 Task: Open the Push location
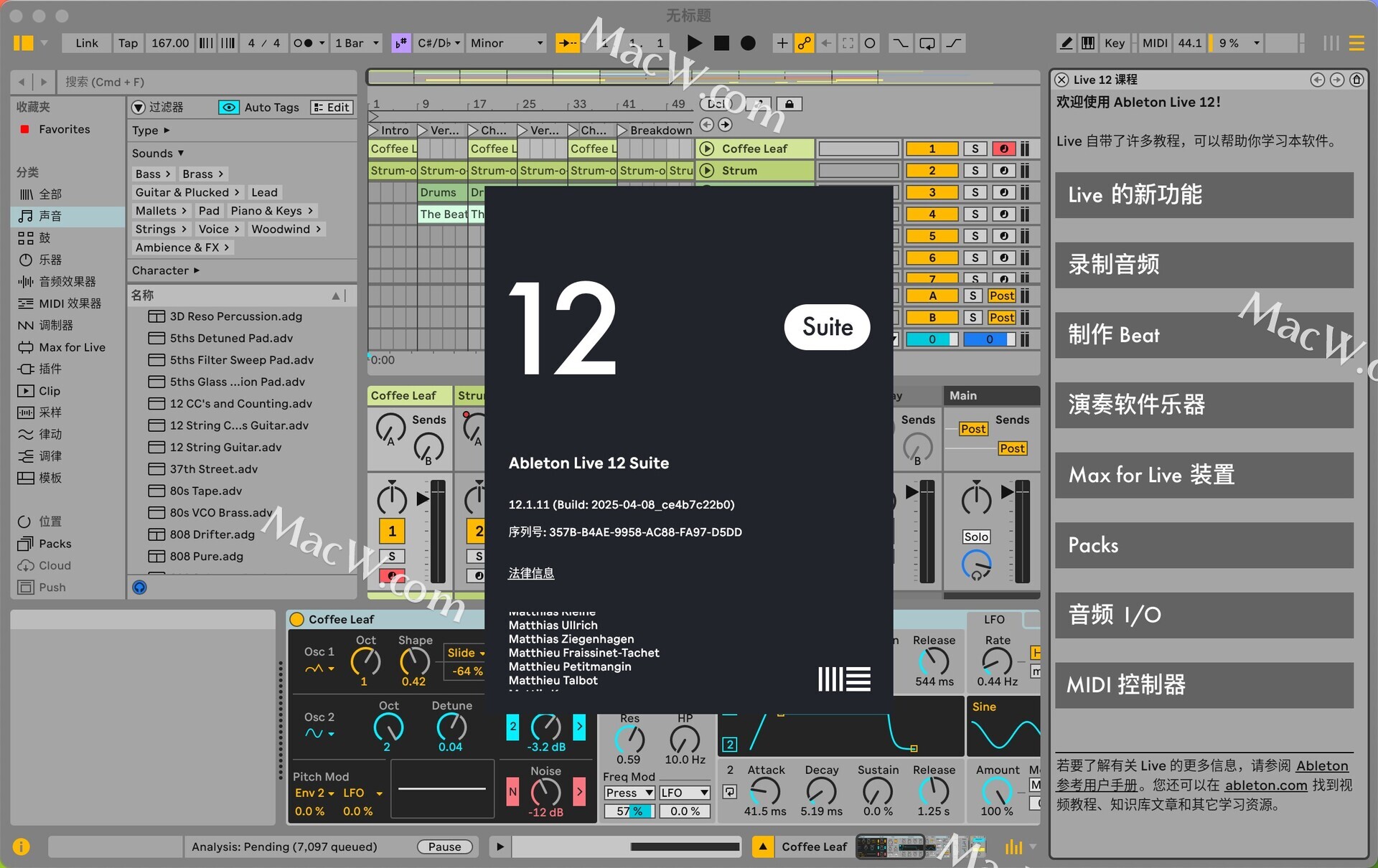69,588
